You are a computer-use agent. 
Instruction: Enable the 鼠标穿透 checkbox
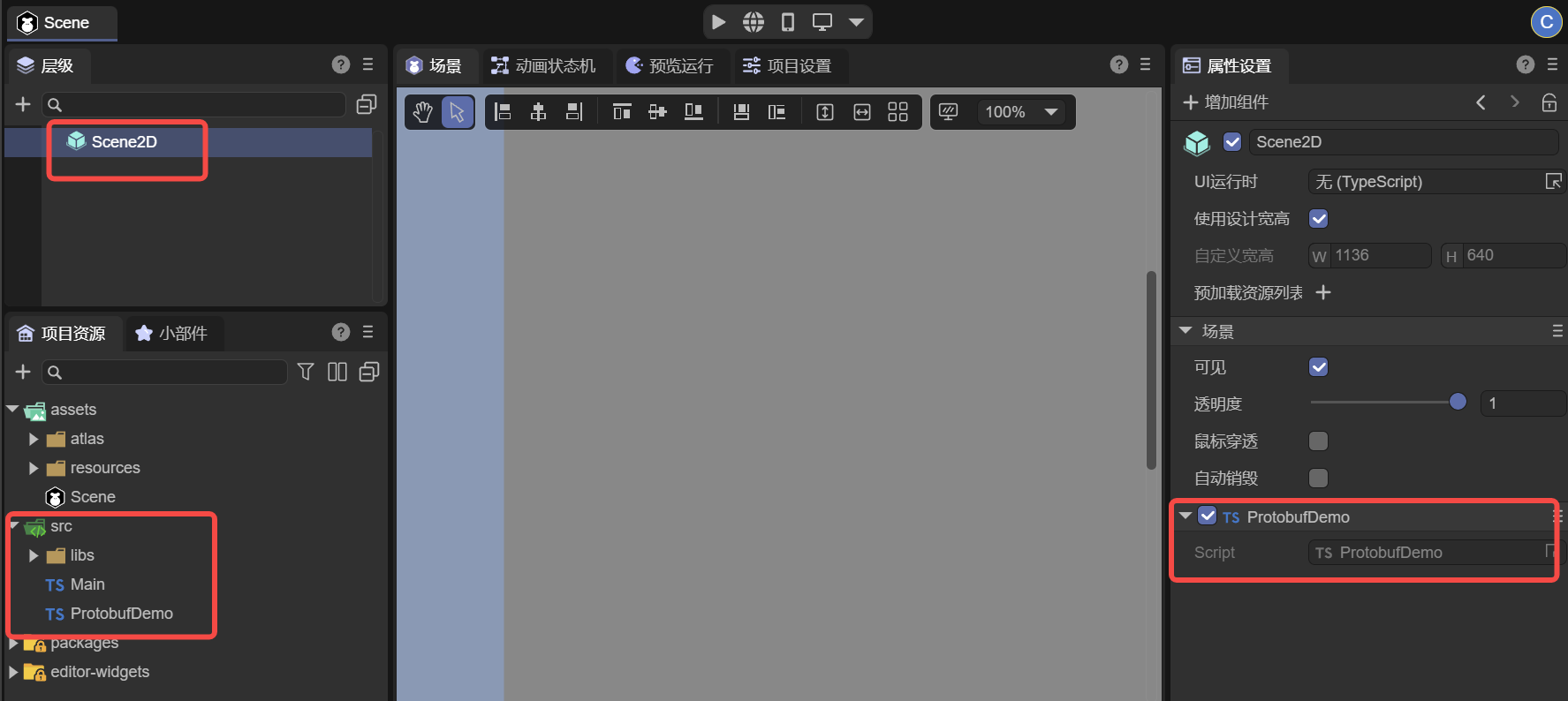click(x=1318, y=441)
